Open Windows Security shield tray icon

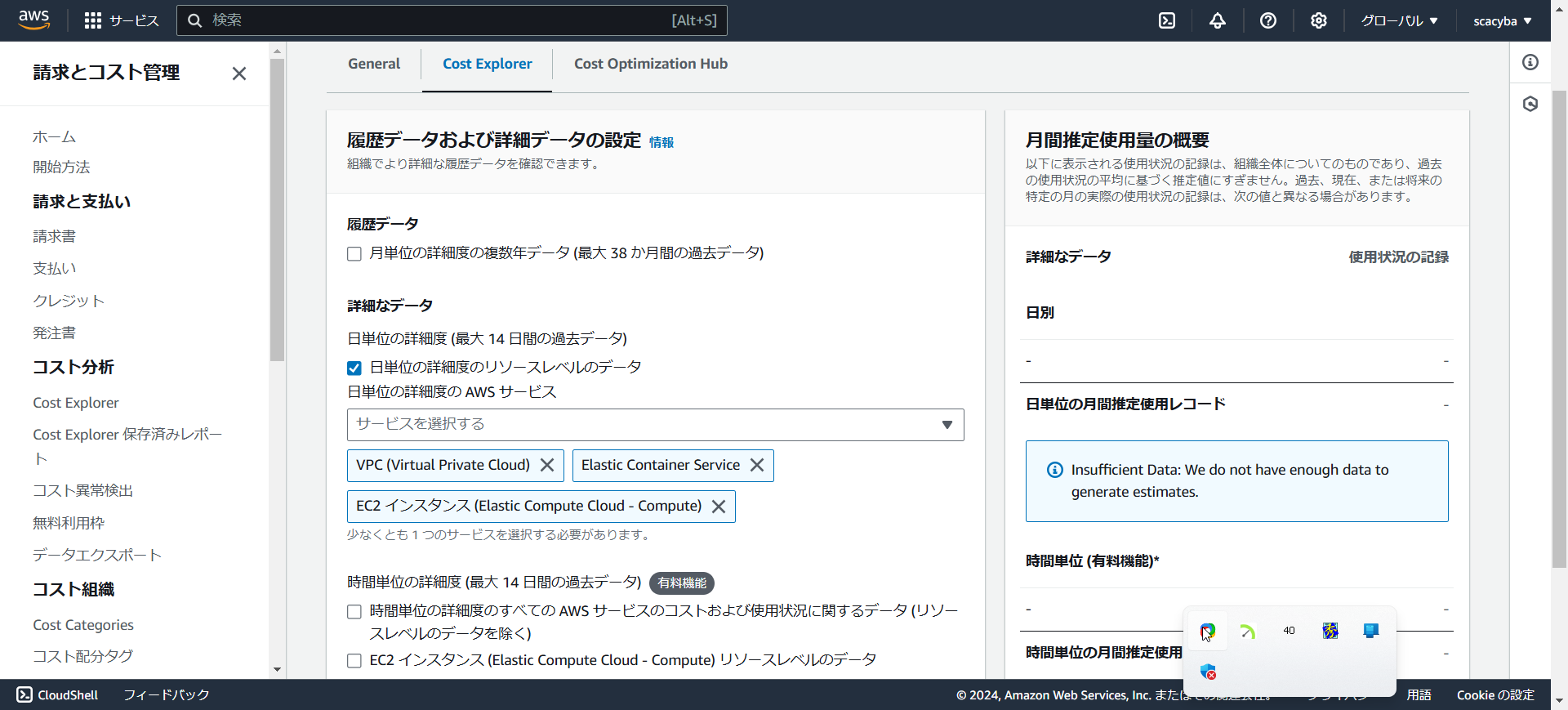(x=1208, y=672)
